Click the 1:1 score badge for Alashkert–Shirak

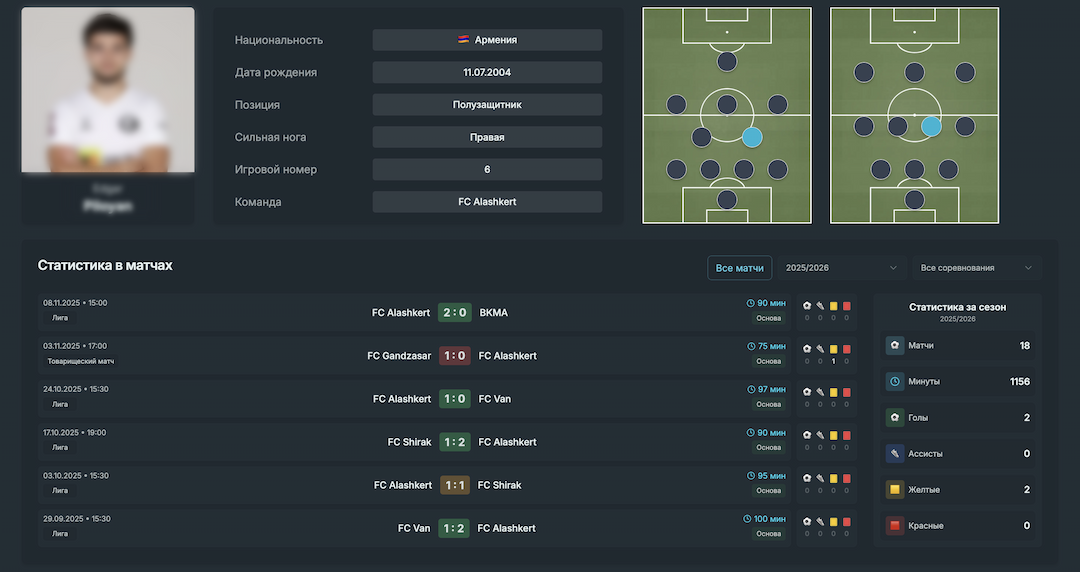point(455,485)
